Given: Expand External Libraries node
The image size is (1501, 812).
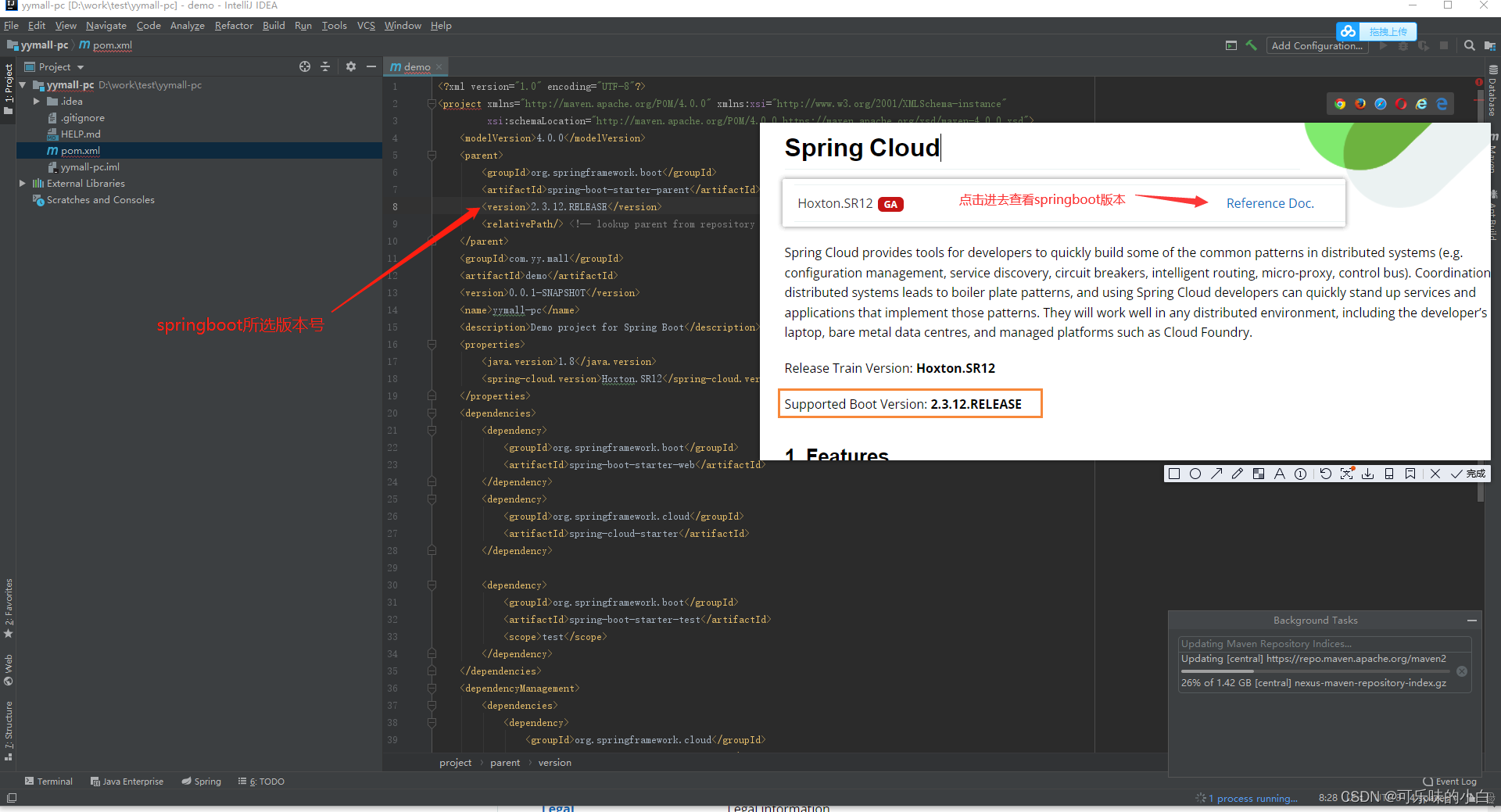Looking at the screenshot, I should 23,184.
